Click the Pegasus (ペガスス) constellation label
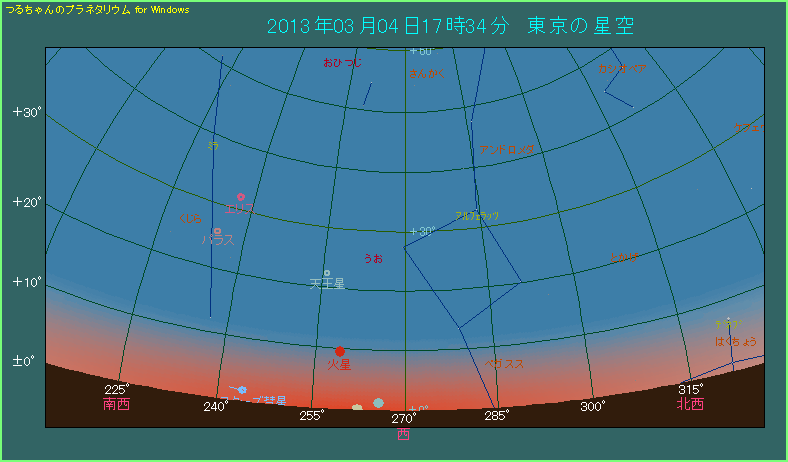Screen dimensions: 788x462 click(x=505, y=364)
